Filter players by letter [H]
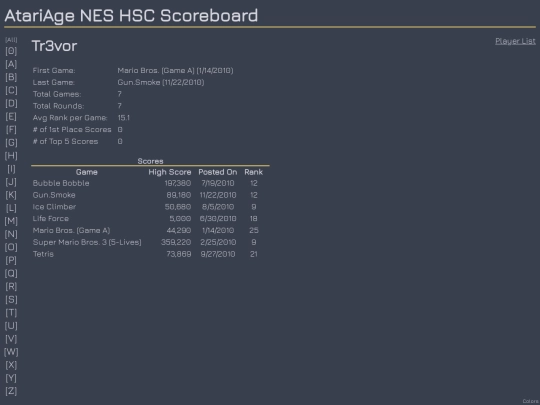540x405 pixels. coord(11,156)
